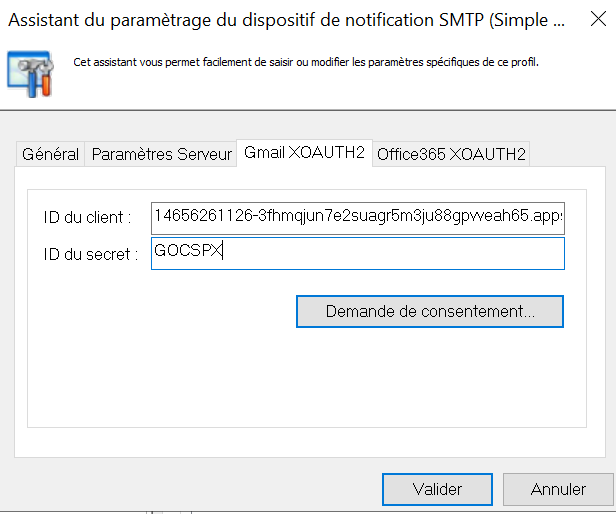616x514 pixels.
Task: Cancel the wizard with Annuler
Action: point(558,489)
